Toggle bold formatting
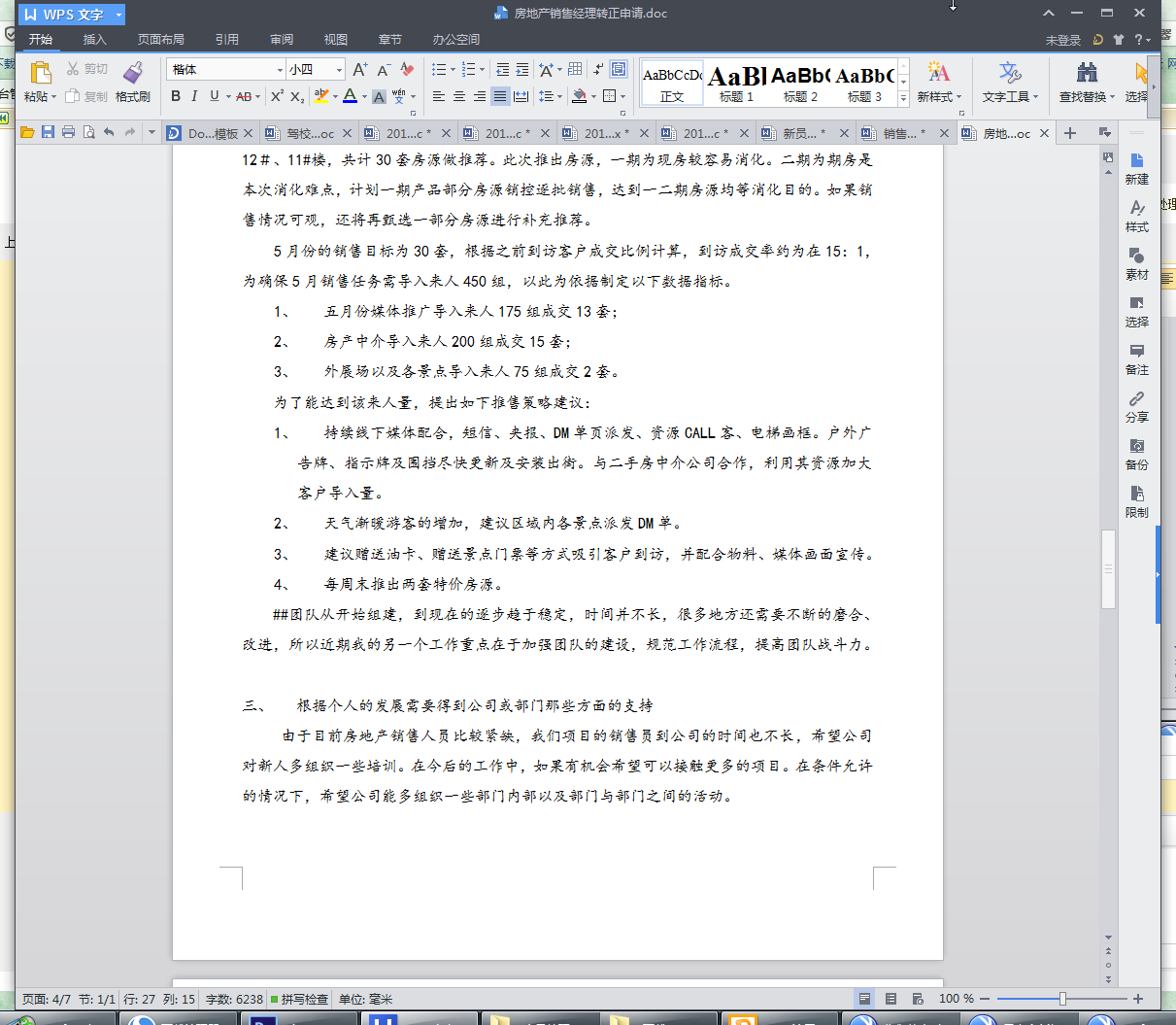This screenshot has height=1025, width=1176. pos(176,96)
